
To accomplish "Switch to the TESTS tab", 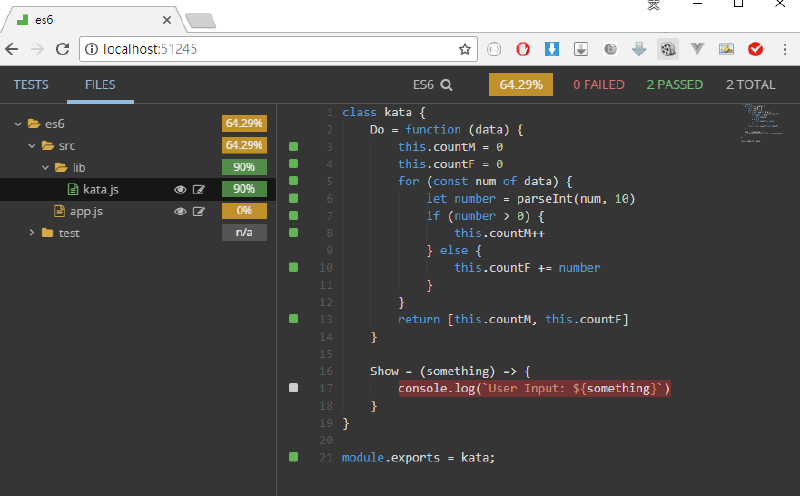I will pyautogui.click(x=30, y=85).
